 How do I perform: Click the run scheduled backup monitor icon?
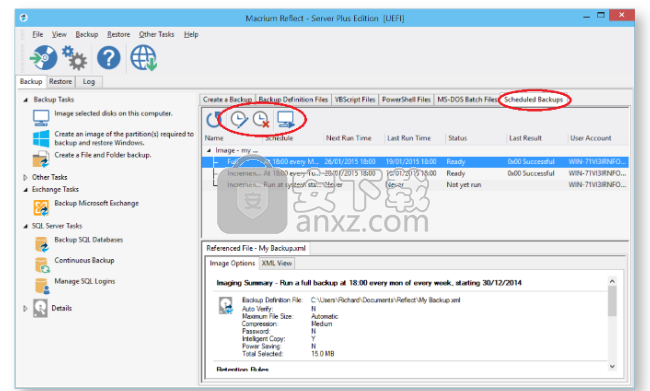coord(286,120)
